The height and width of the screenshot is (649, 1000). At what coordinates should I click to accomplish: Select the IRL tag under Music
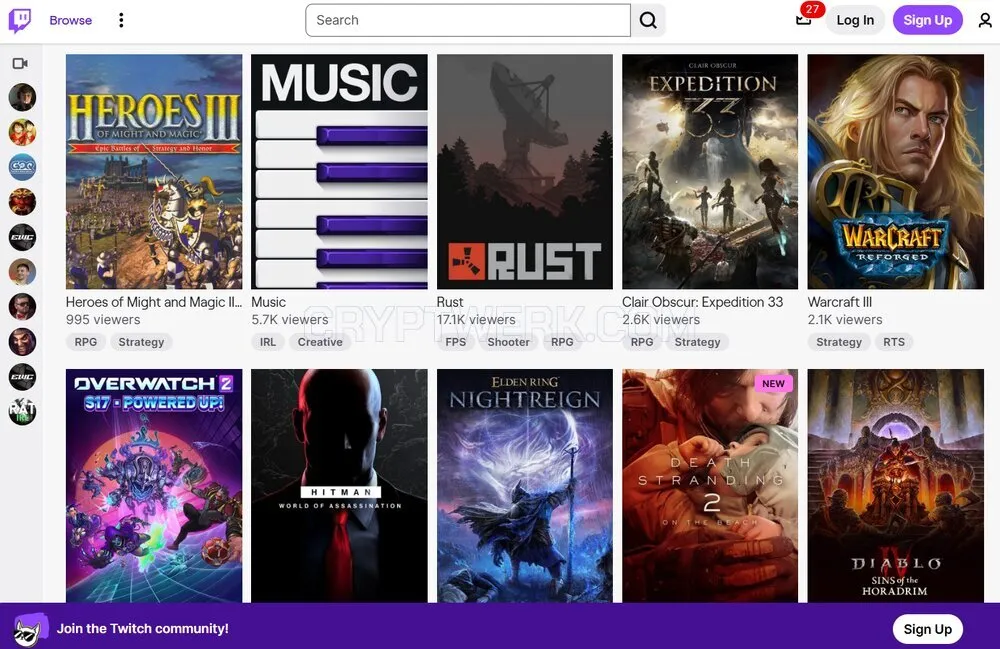click(x=268, y=342)
